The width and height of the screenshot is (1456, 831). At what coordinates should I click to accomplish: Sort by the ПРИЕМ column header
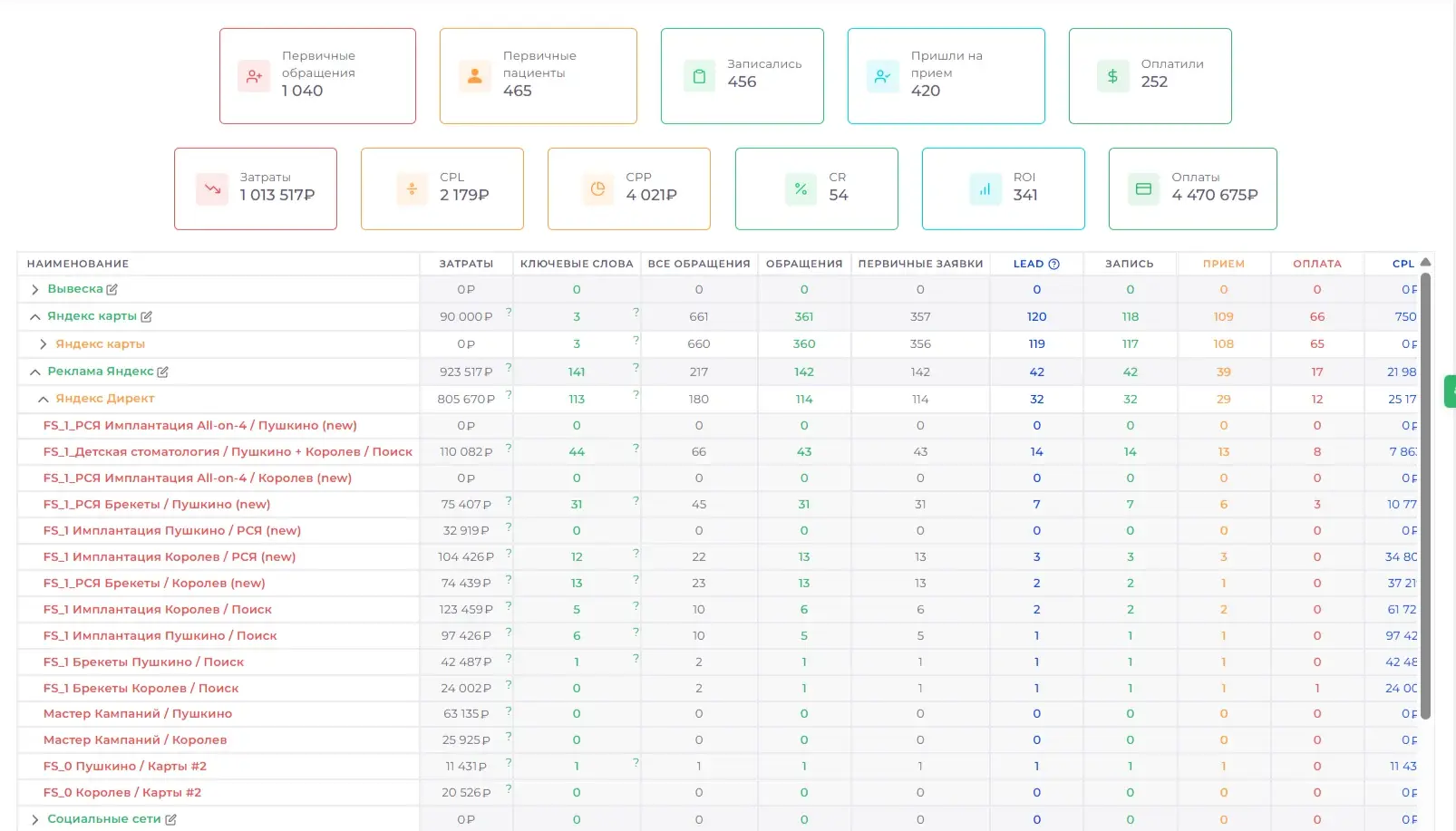pyautogui.click(x=1224, y=264)
